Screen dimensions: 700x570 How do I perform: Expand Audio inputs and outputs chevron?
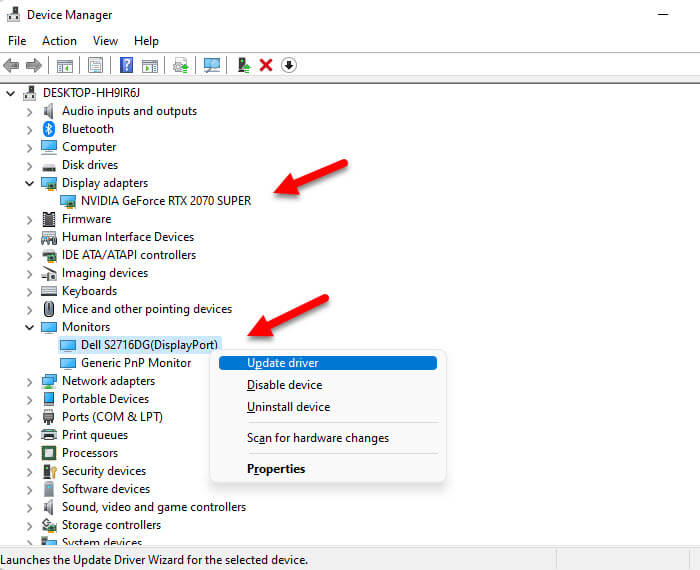(29, 112)
